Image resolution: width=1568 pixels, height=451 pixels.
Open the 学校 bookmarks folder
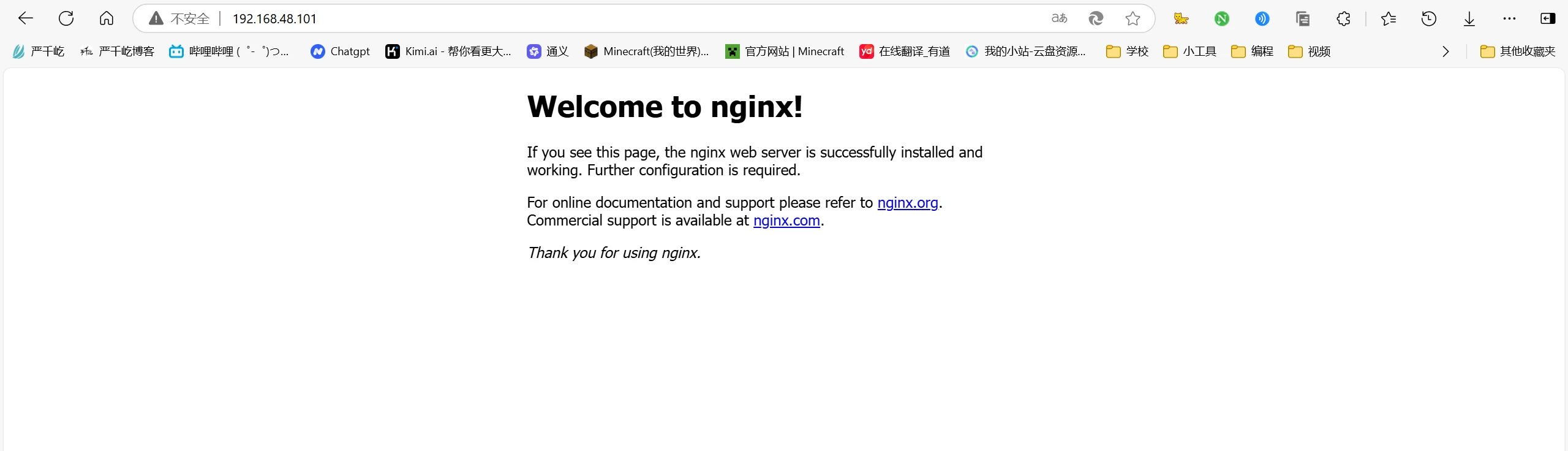[1127, 51]
